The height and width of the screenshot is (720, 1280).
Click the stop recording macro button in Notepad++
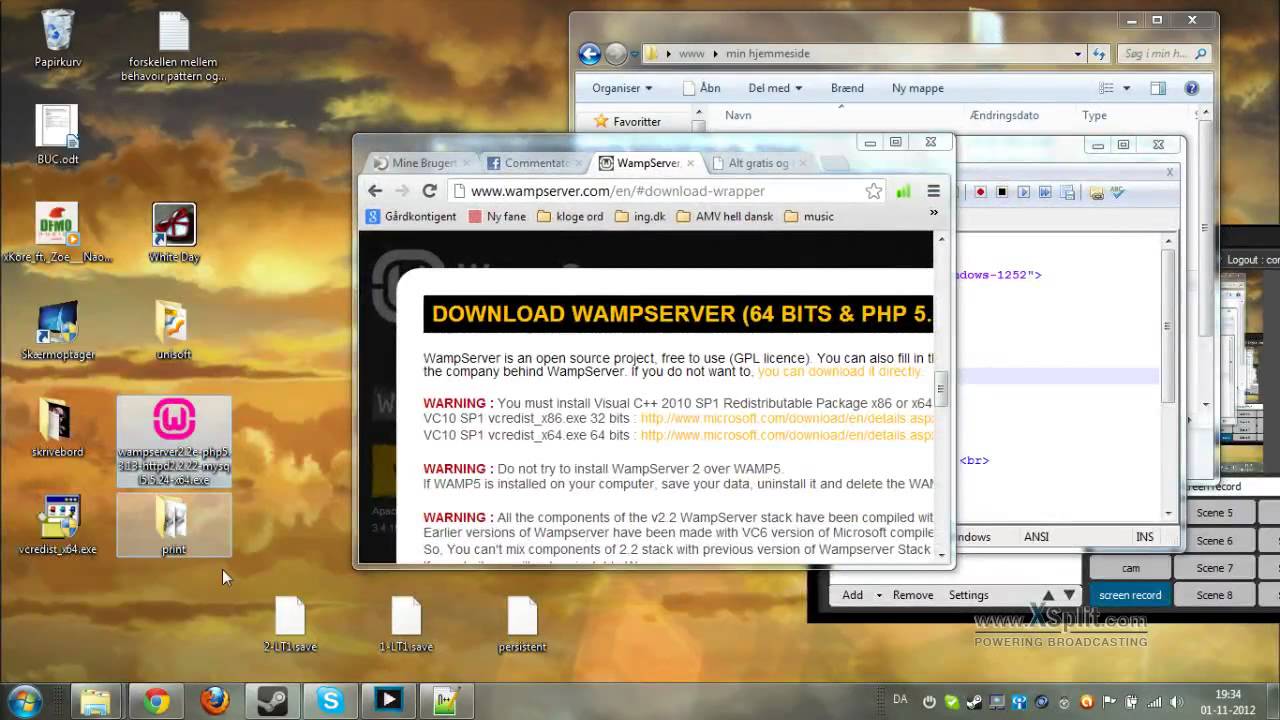1001,192
